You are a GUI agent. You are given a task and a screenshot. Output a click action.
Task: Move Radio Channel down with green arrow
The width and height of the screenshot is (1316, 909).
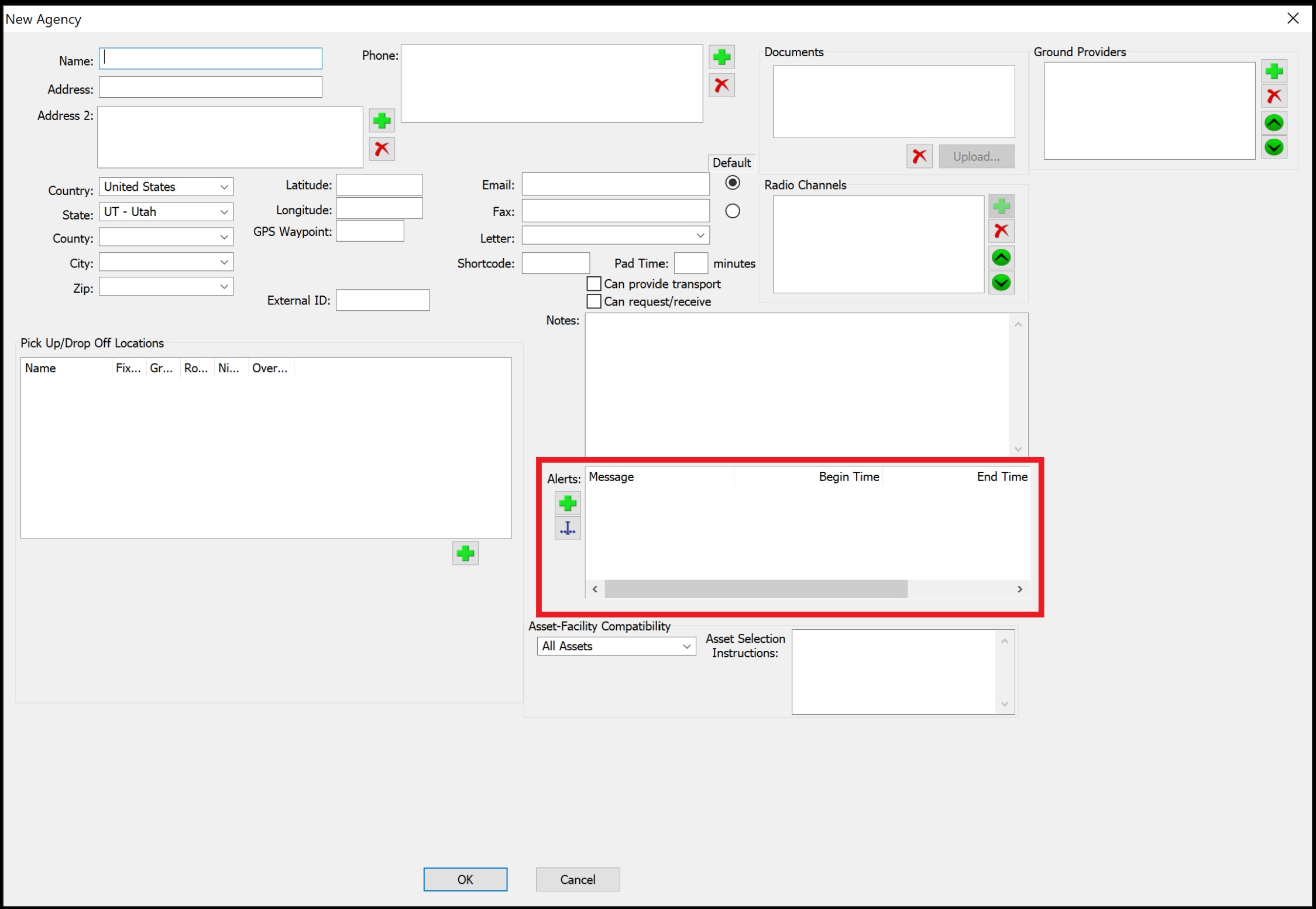(x=1001, y=283)
